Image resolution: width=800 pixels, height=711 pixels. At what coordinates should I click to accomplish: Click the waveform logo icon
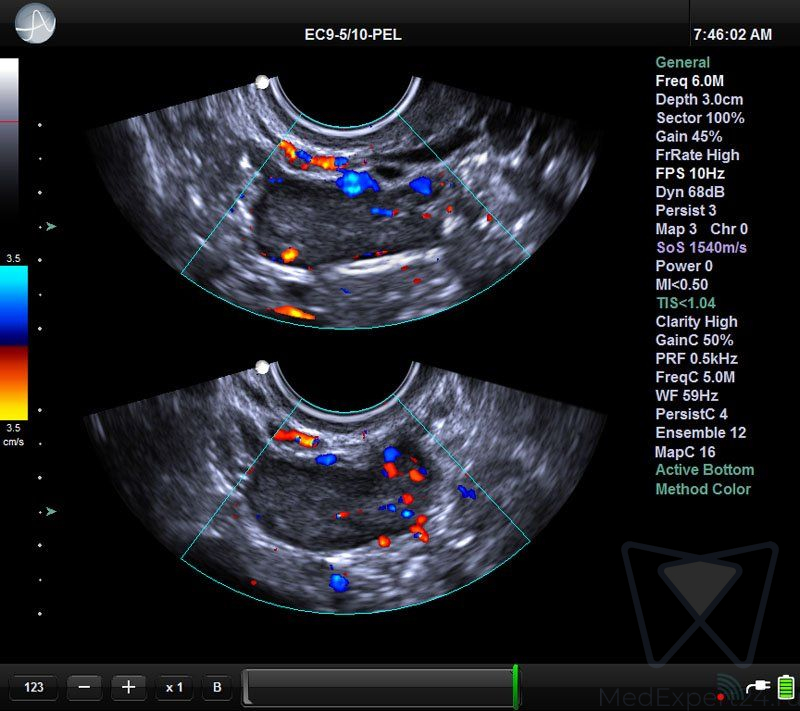tap(37, 24)
